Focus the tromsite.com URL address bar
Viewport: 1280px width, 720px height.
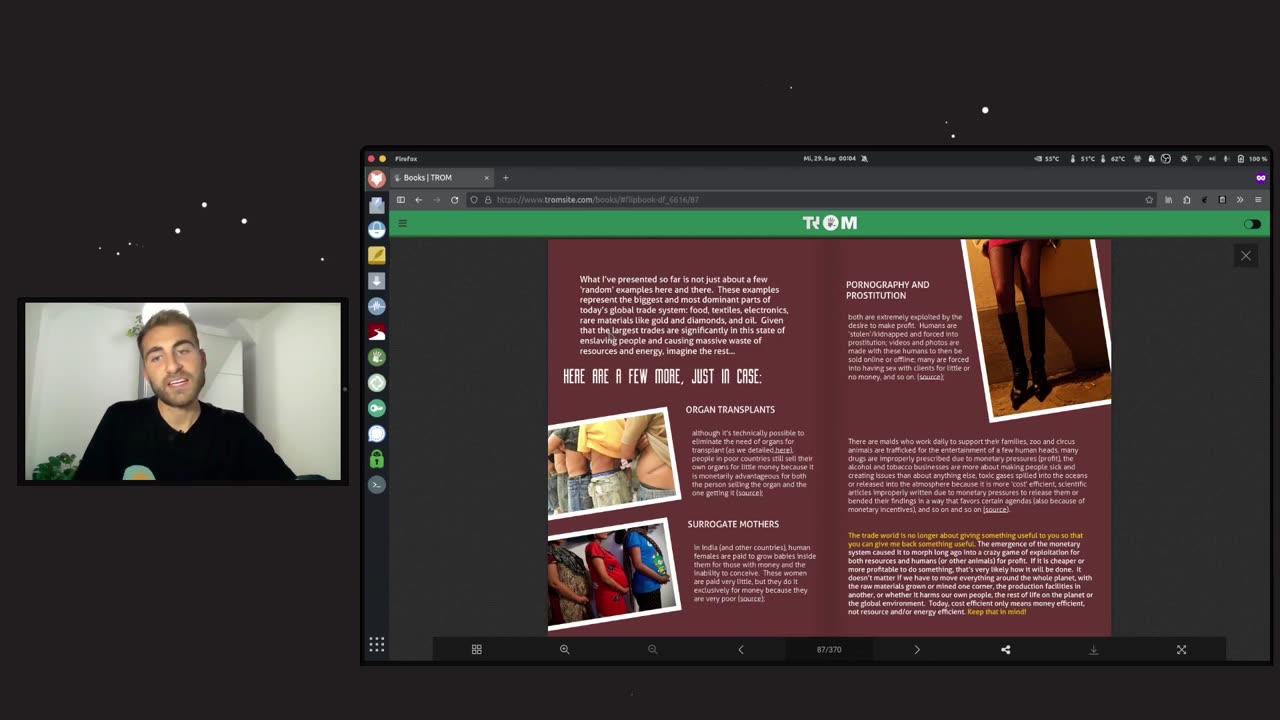tap(810, 200)
